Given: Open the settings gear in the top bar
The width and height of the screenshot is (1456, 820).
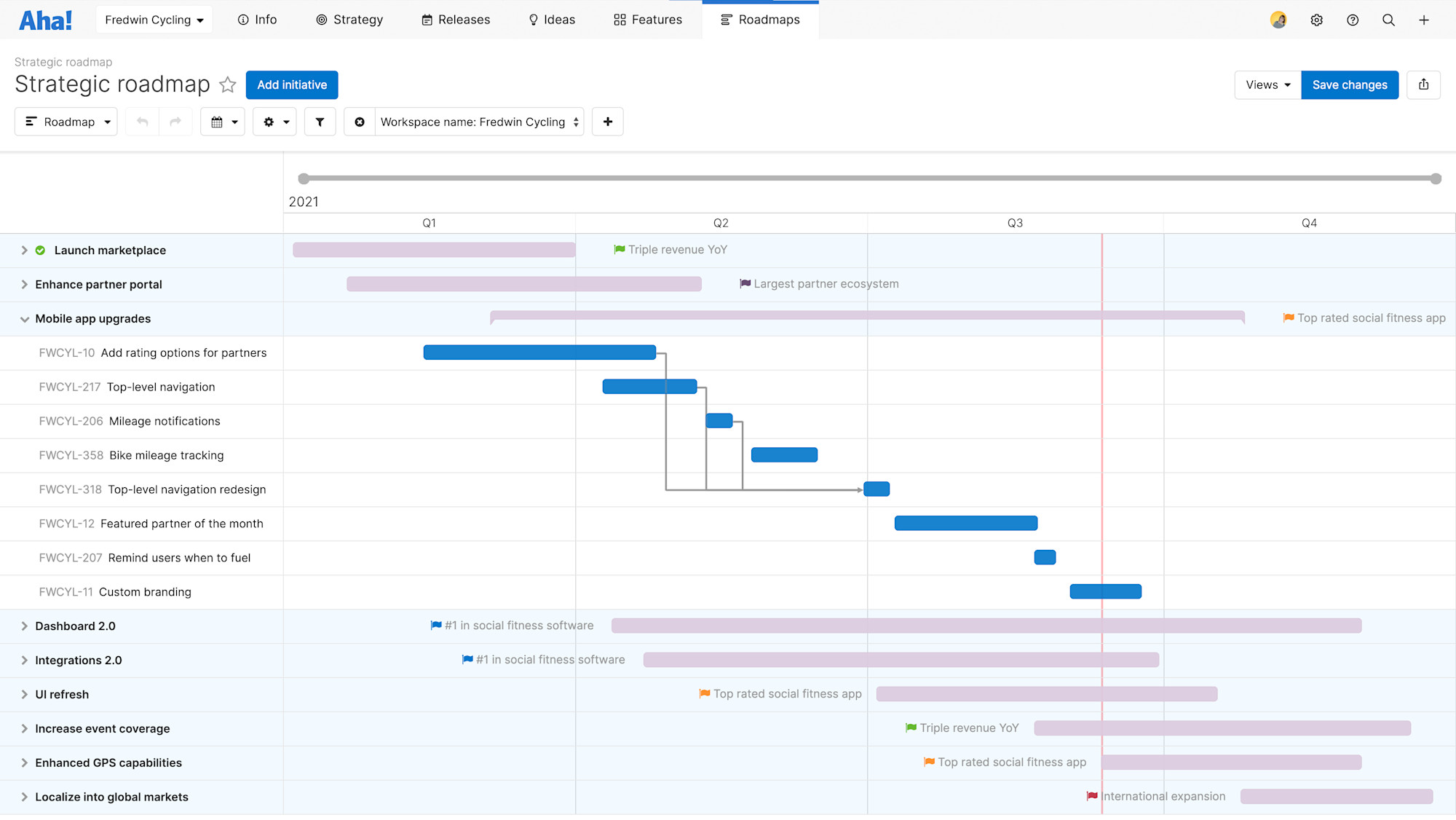Looking at the screenshot, I should 1316,20.
